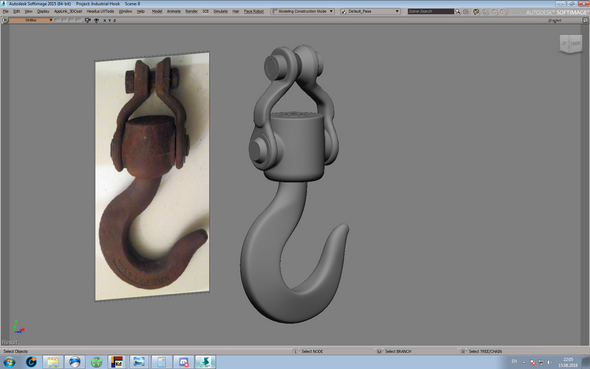Switch to the Render toolbar

pos(192,12)
